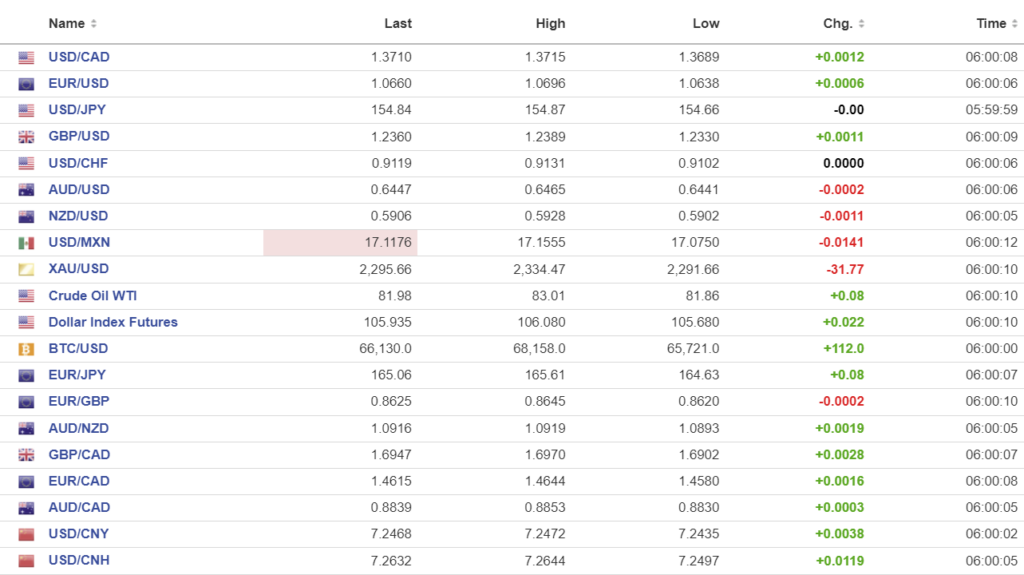
Task: Open the USD/CAD pair link
Action: [x=79, y=57]
